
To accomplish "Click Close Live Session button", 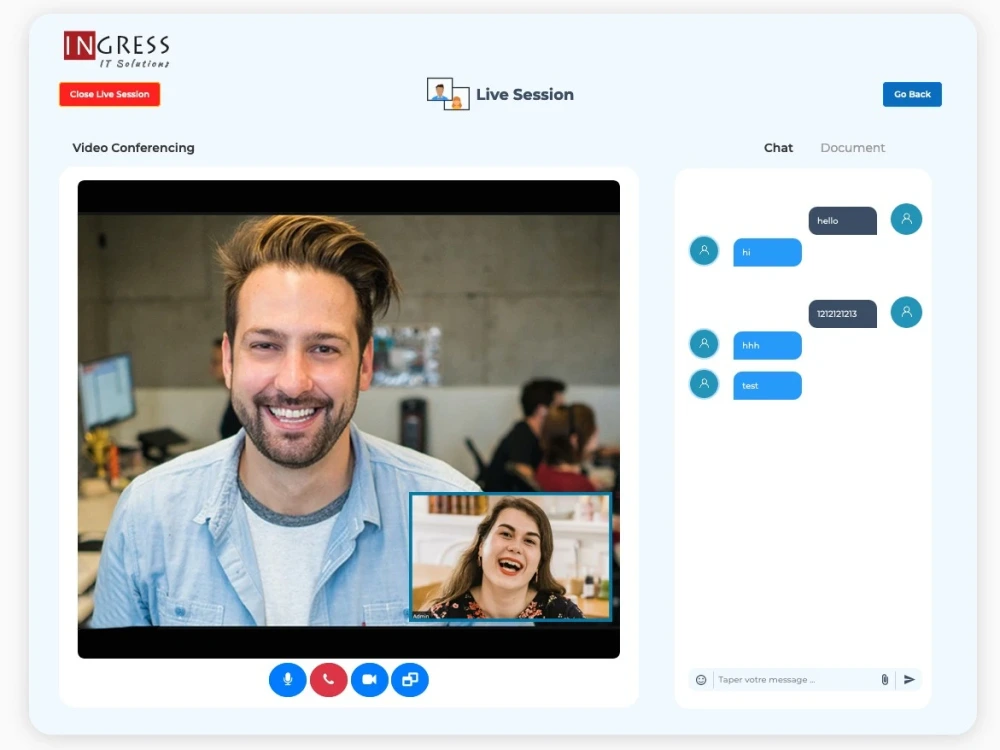I will pos(110,94).
